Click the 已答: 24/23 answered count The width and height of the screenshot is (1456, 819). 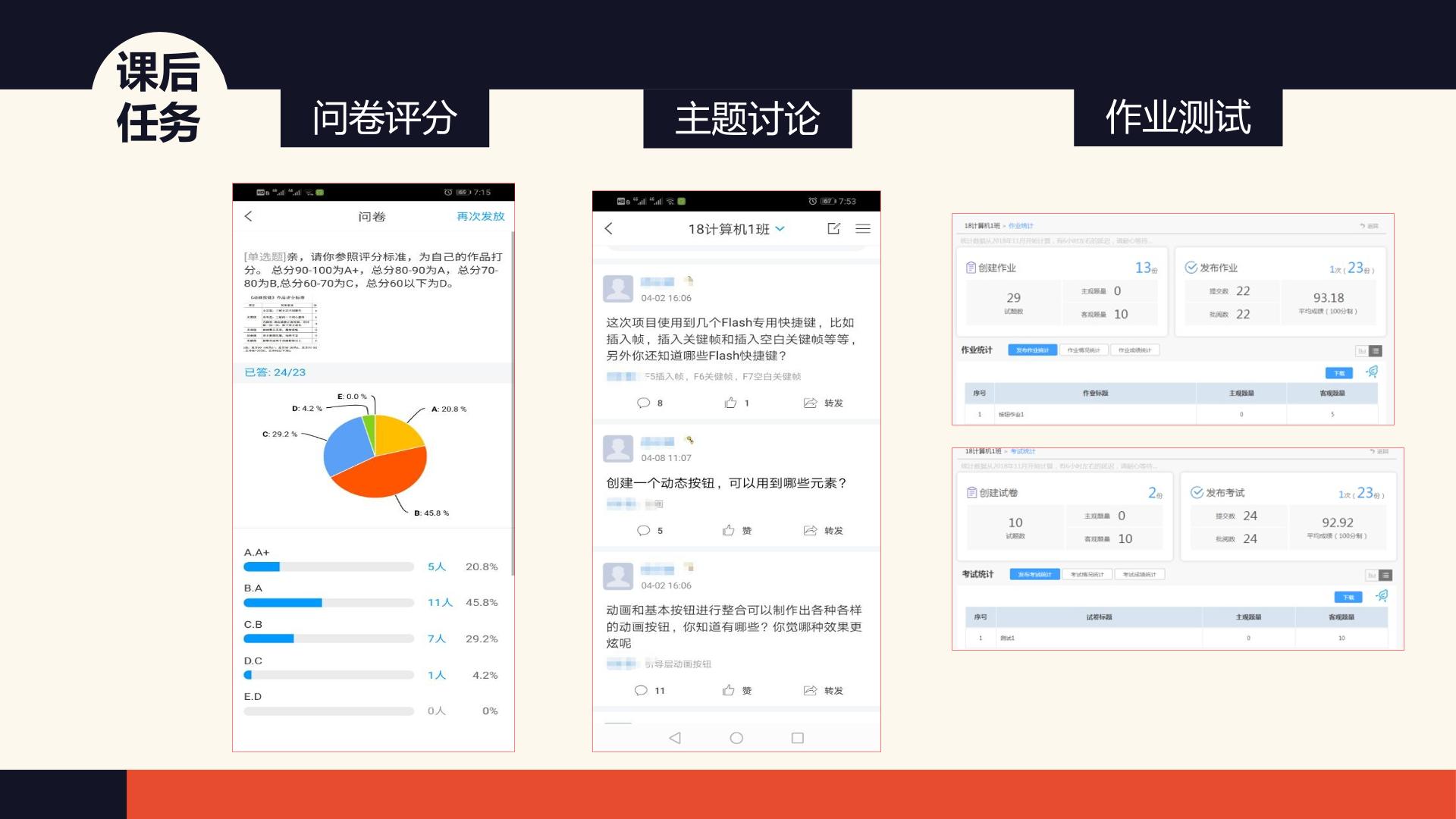(275, 372)
